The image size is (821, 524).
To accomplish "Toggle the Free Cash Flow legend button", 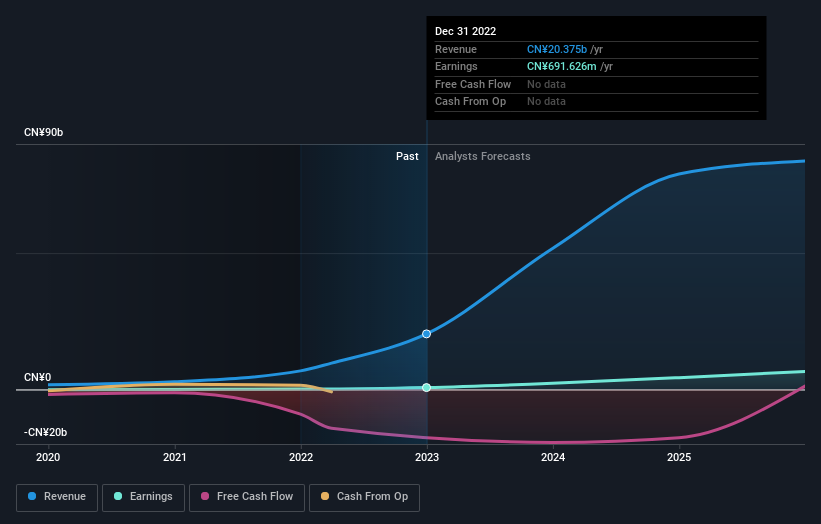I will click(x=247, y=497).
